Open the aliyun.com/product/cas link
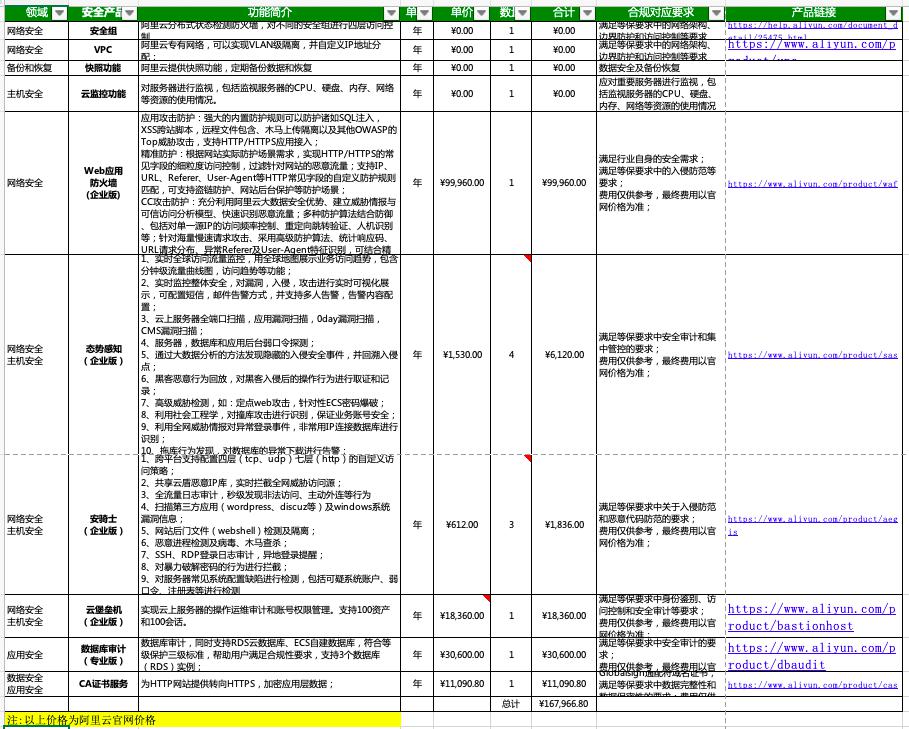The height and width of the screenshot is (729, 909). click(812, 685)
